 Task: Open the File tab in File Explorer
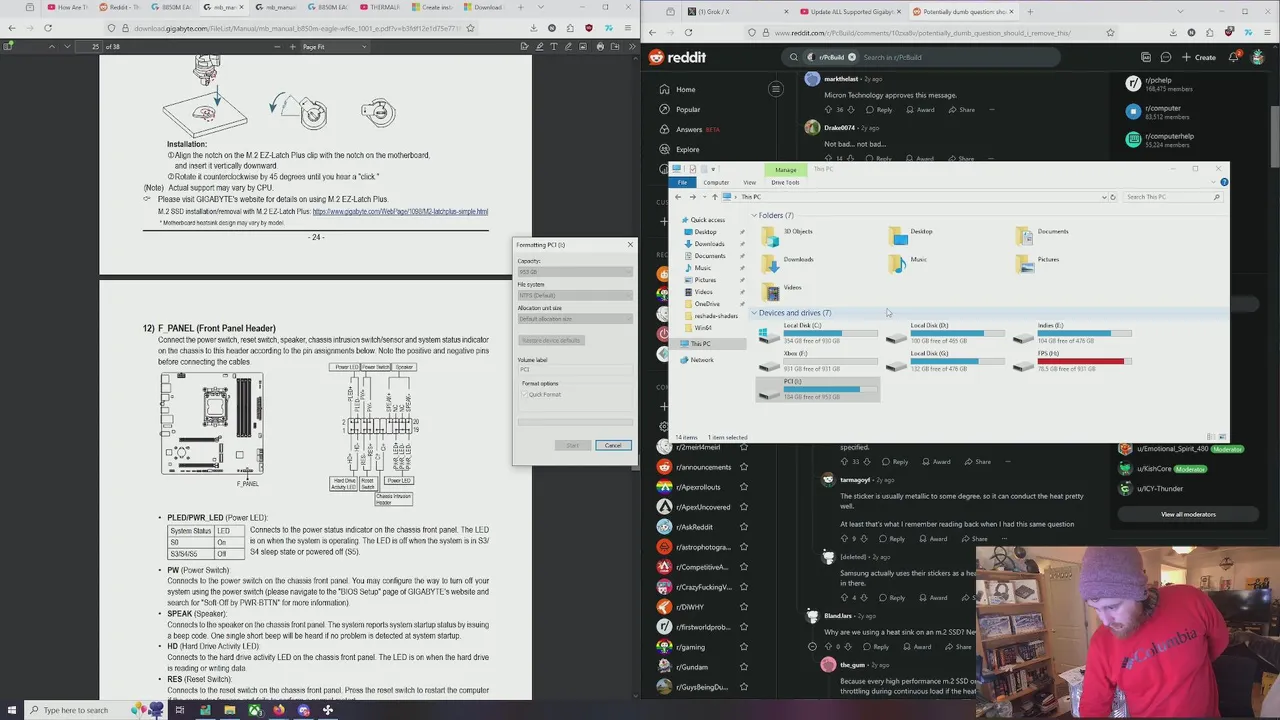682,182
